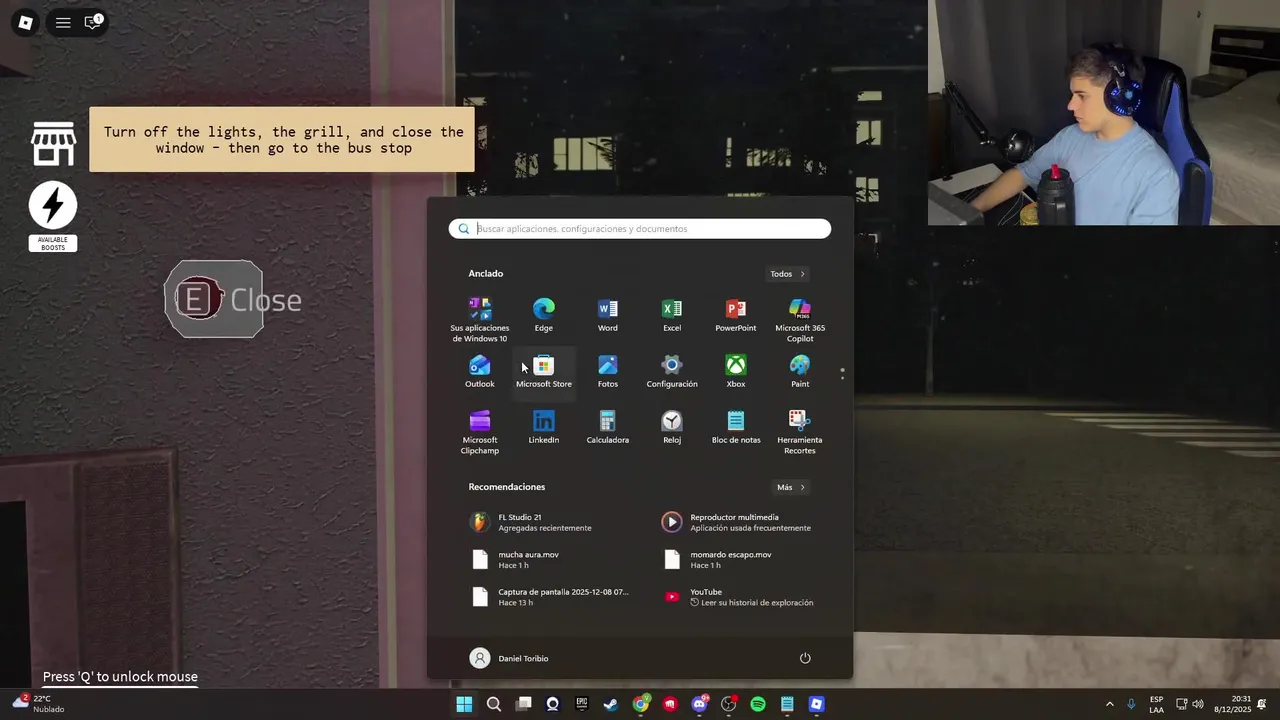Viewport: 1280px width, 720px height.
Task: Open Discord from taskbar
Action: point(699,704)
